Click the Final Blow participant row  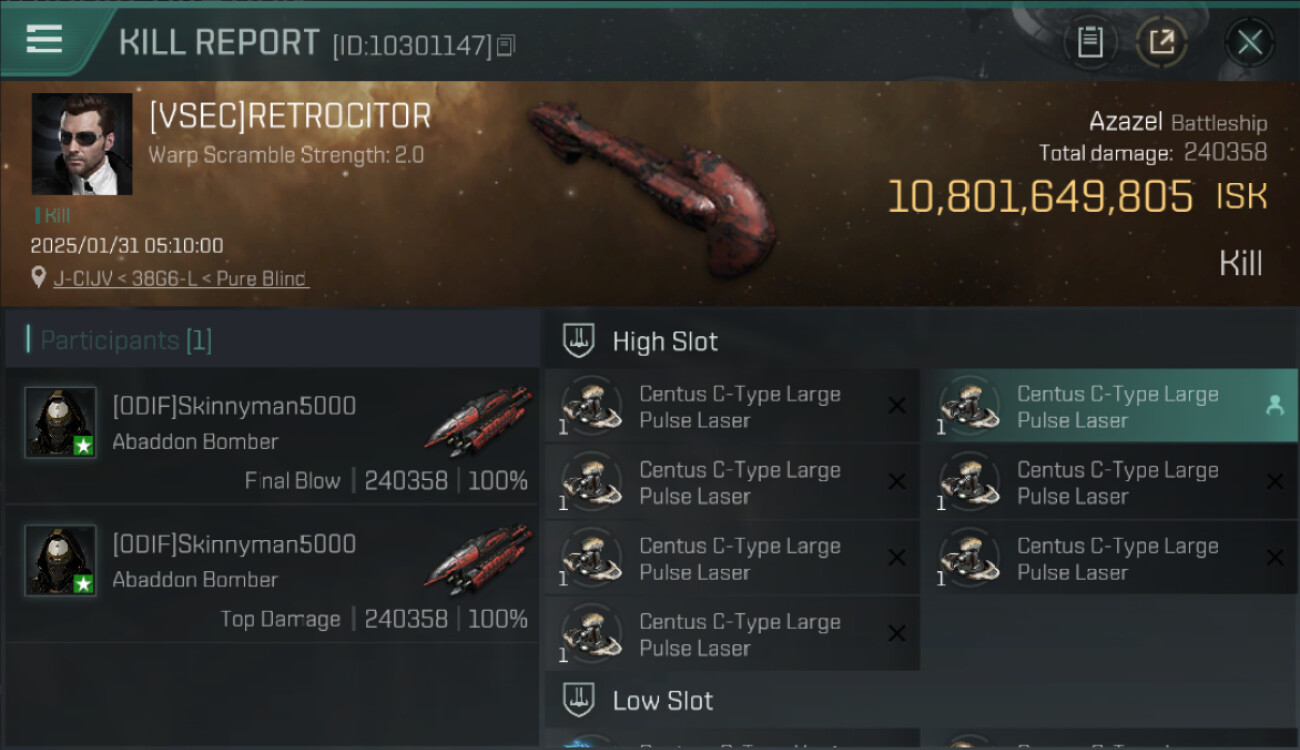point(272,436)
